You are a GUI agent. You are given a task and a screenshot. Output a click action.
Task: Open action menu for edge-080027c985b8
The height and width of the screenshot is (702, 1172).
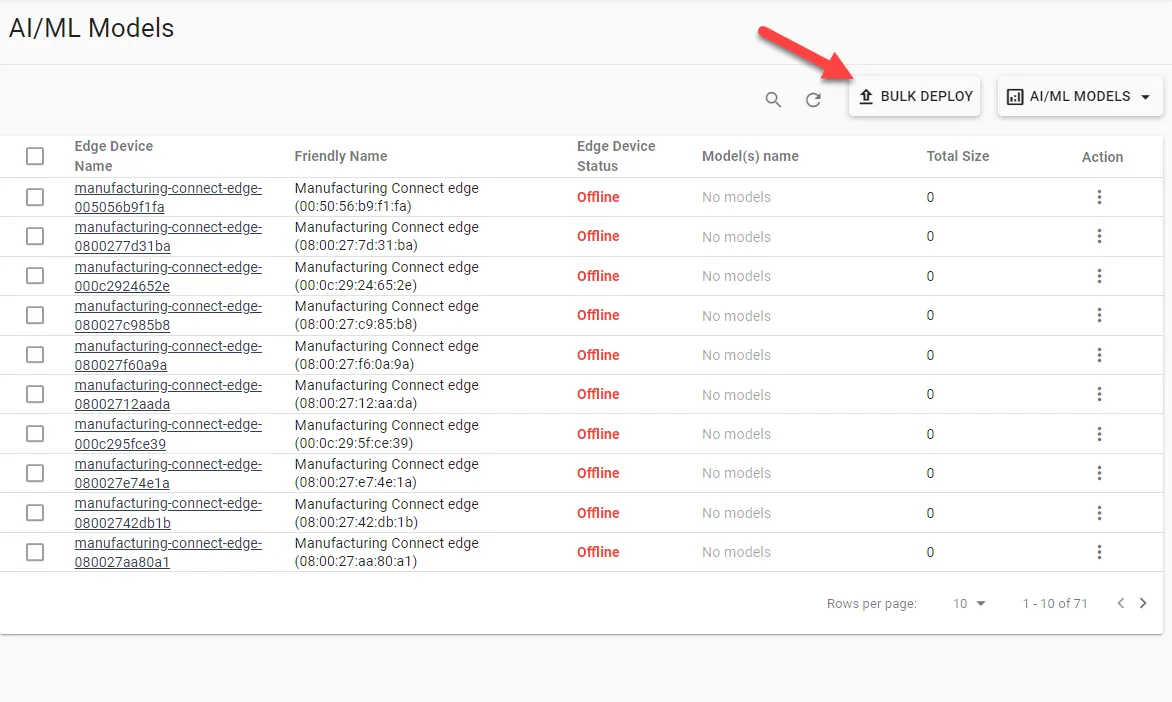click(x=1099, y=315)
